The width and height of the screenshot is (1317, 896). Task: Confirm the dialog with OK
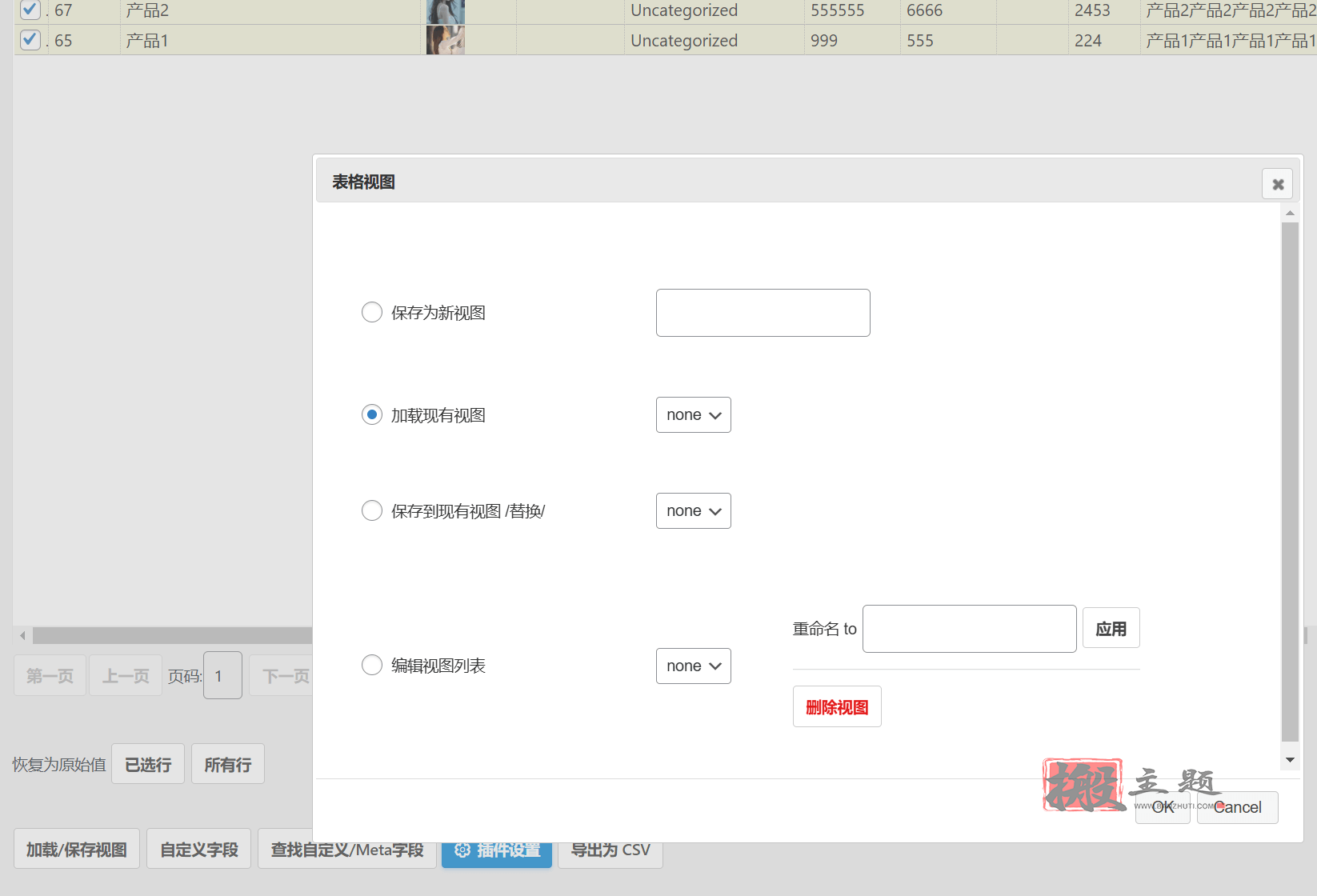pos(1163,807)
